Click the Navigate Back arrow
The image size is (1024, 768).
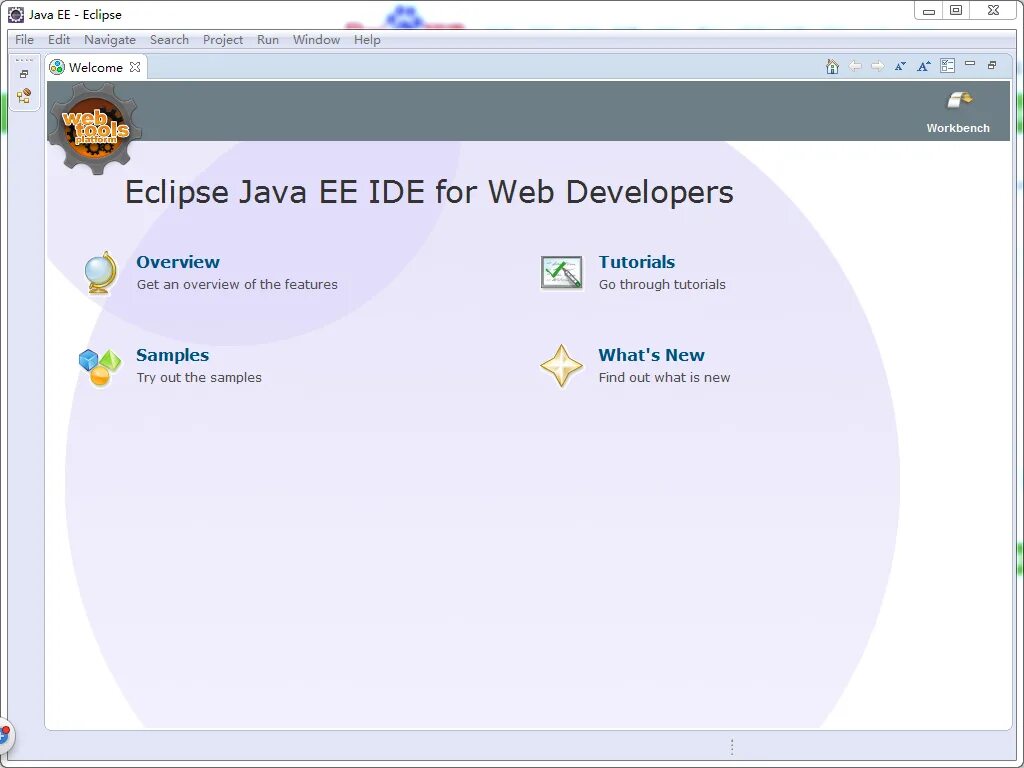coord(855,67)
